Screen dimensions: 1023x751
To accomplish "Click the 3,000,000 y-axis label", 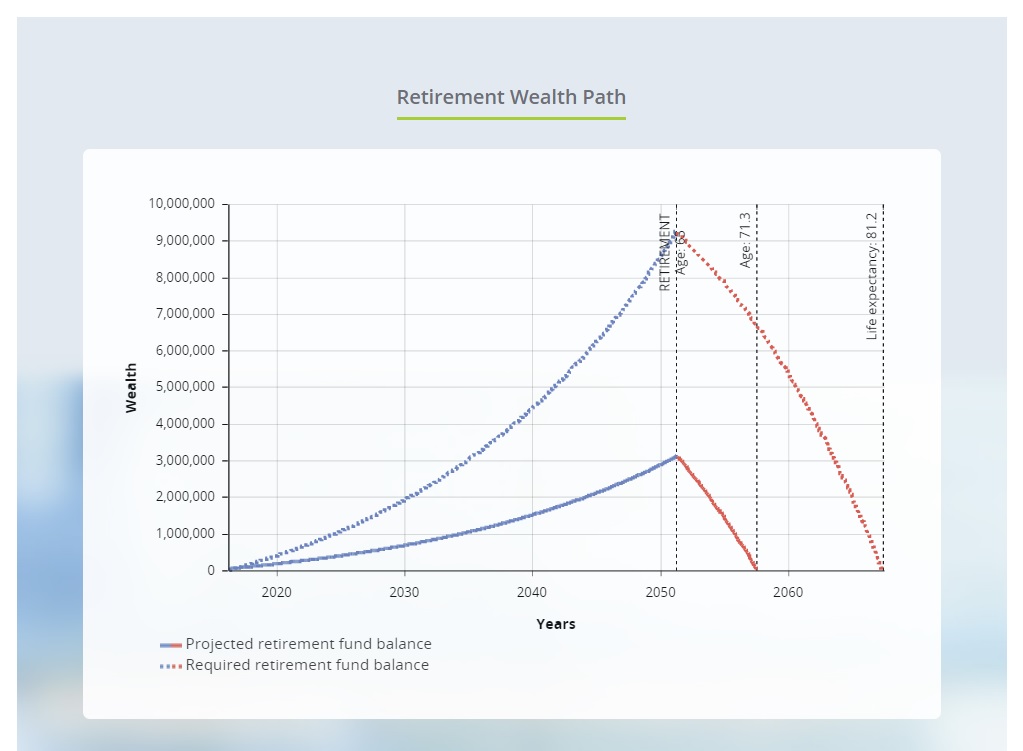I will click(x=185, y=461).
